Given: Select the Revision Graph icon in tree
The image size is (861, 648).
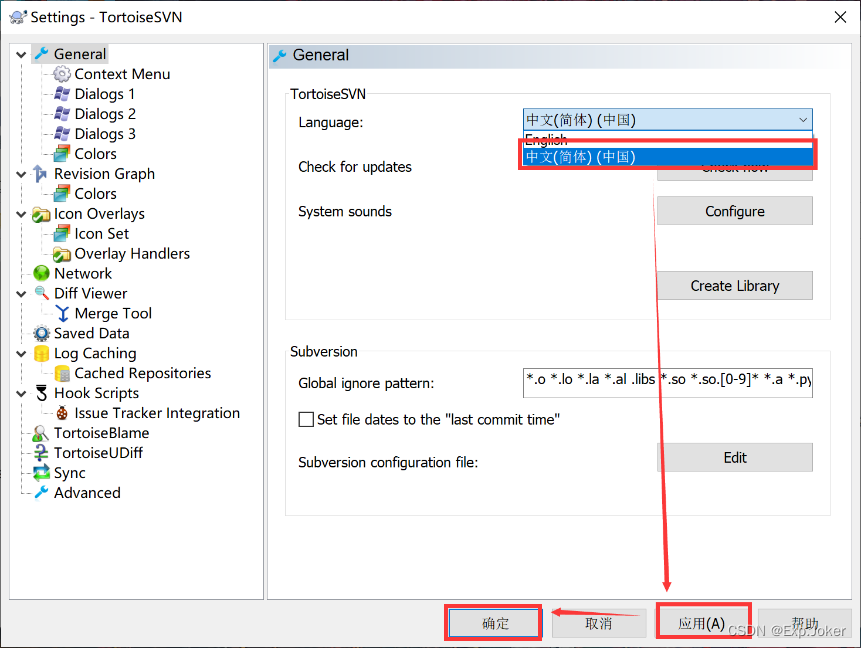Looking at the screenshot, I should tap(41, 174).
